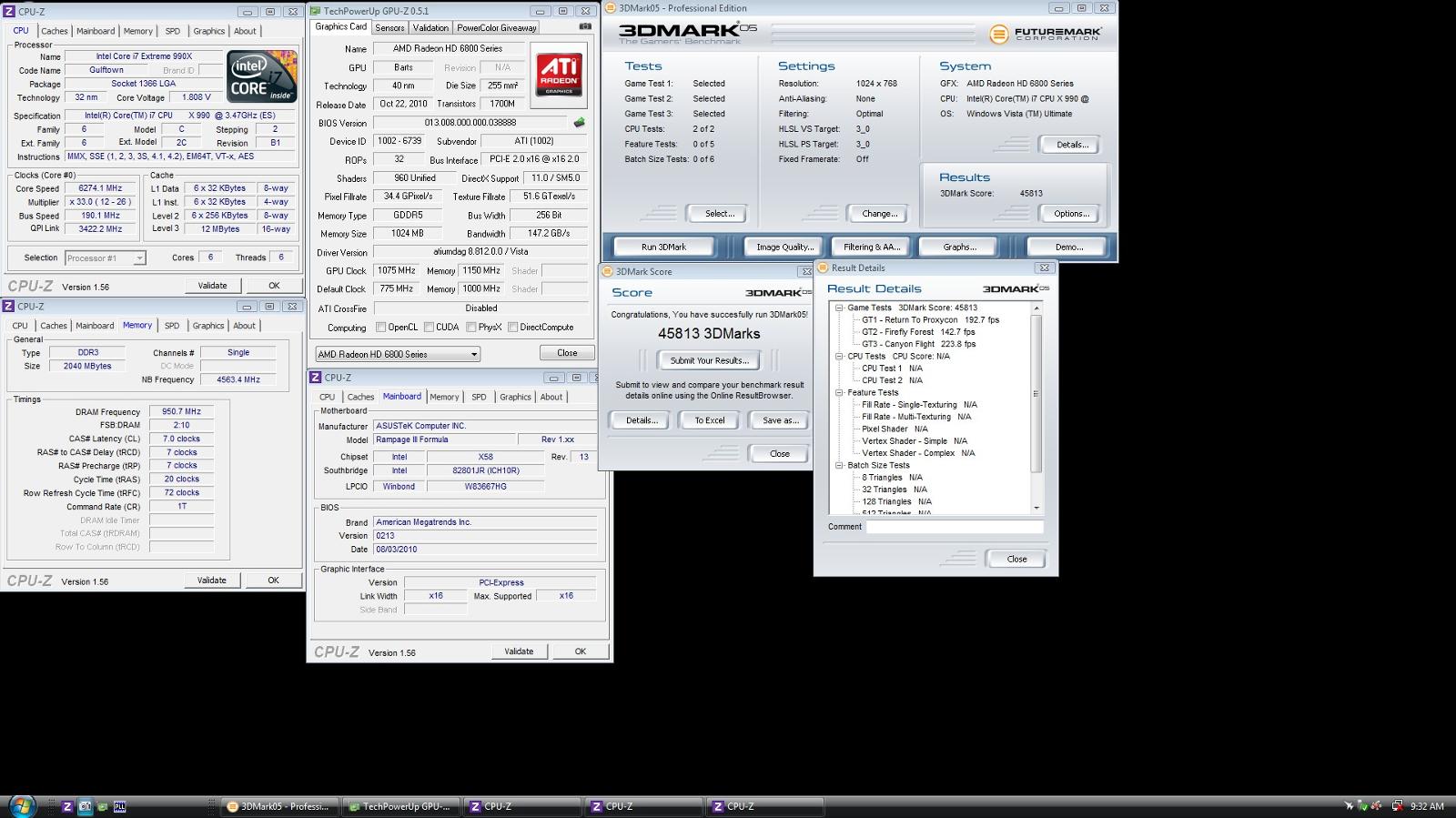This screenshot has width=1456, height=818.
Task: Click the Filtering & AA... button
Action: point(871,247)
